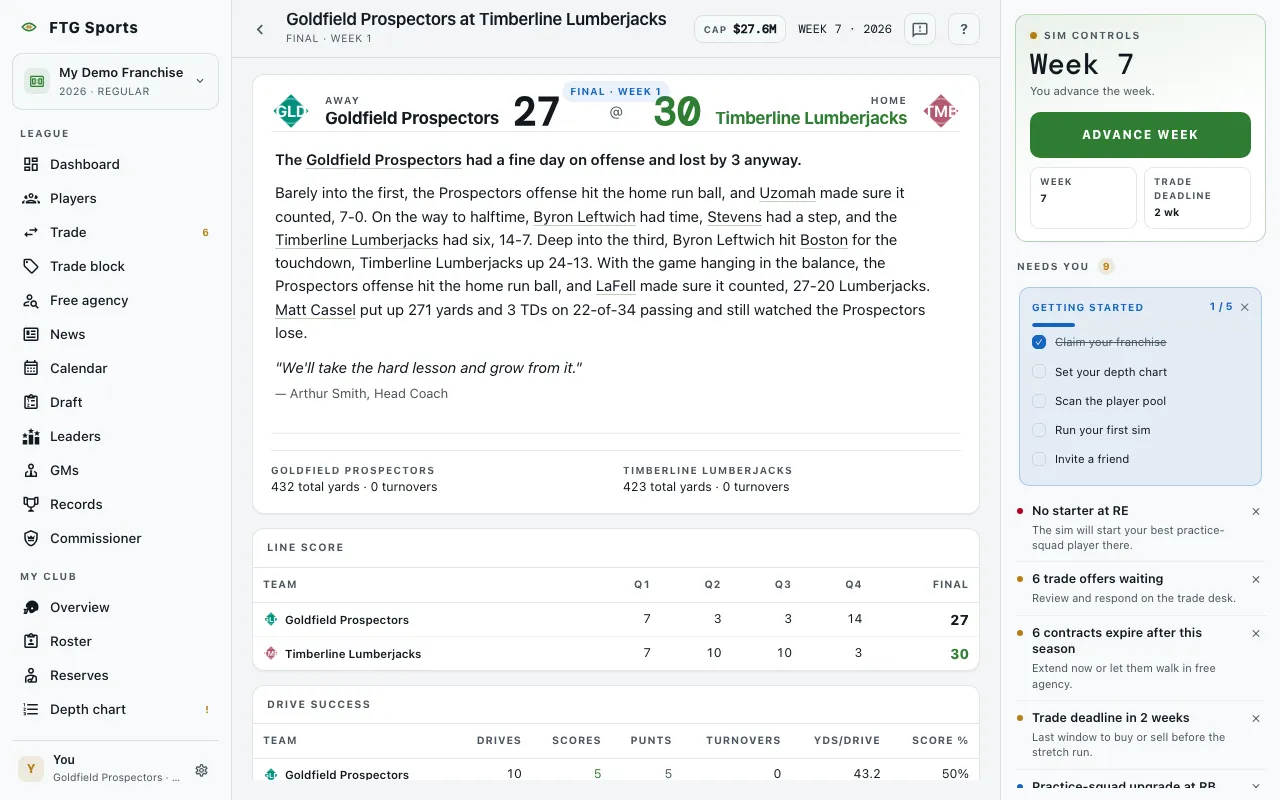Click the Timberline Lumberjacks home team logo
The width and height of the screenshot is (1280, 800).
[x=941, y=111]
